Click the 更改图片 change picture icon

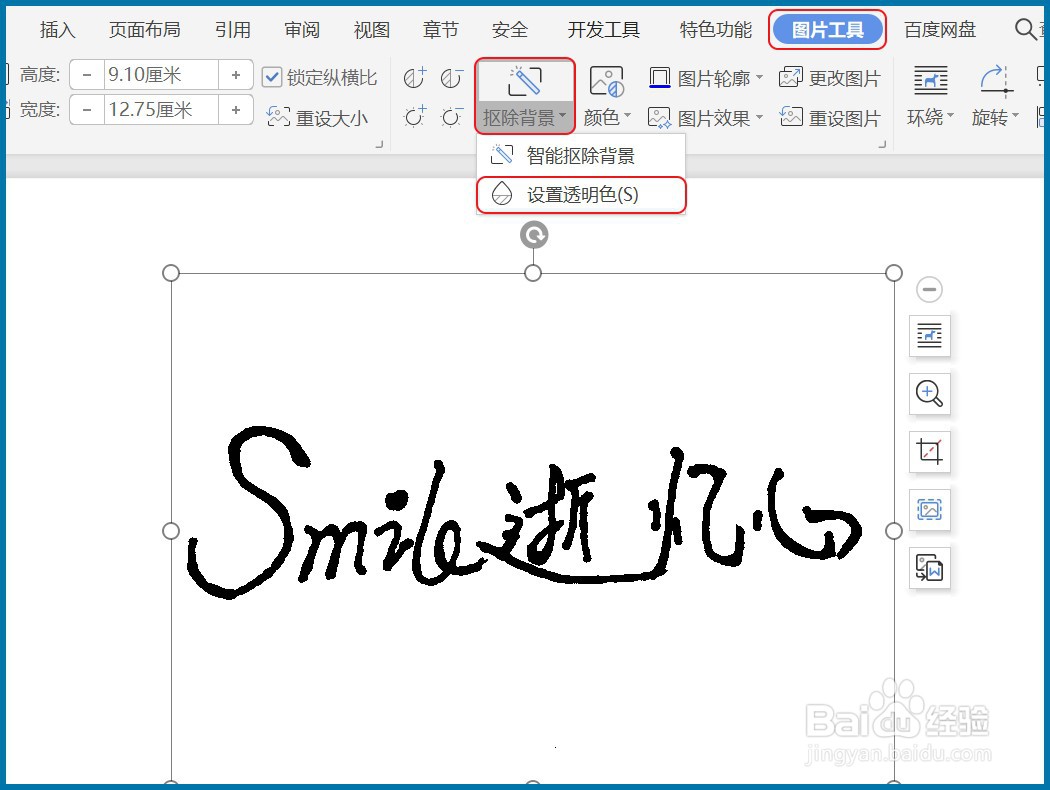789,76
